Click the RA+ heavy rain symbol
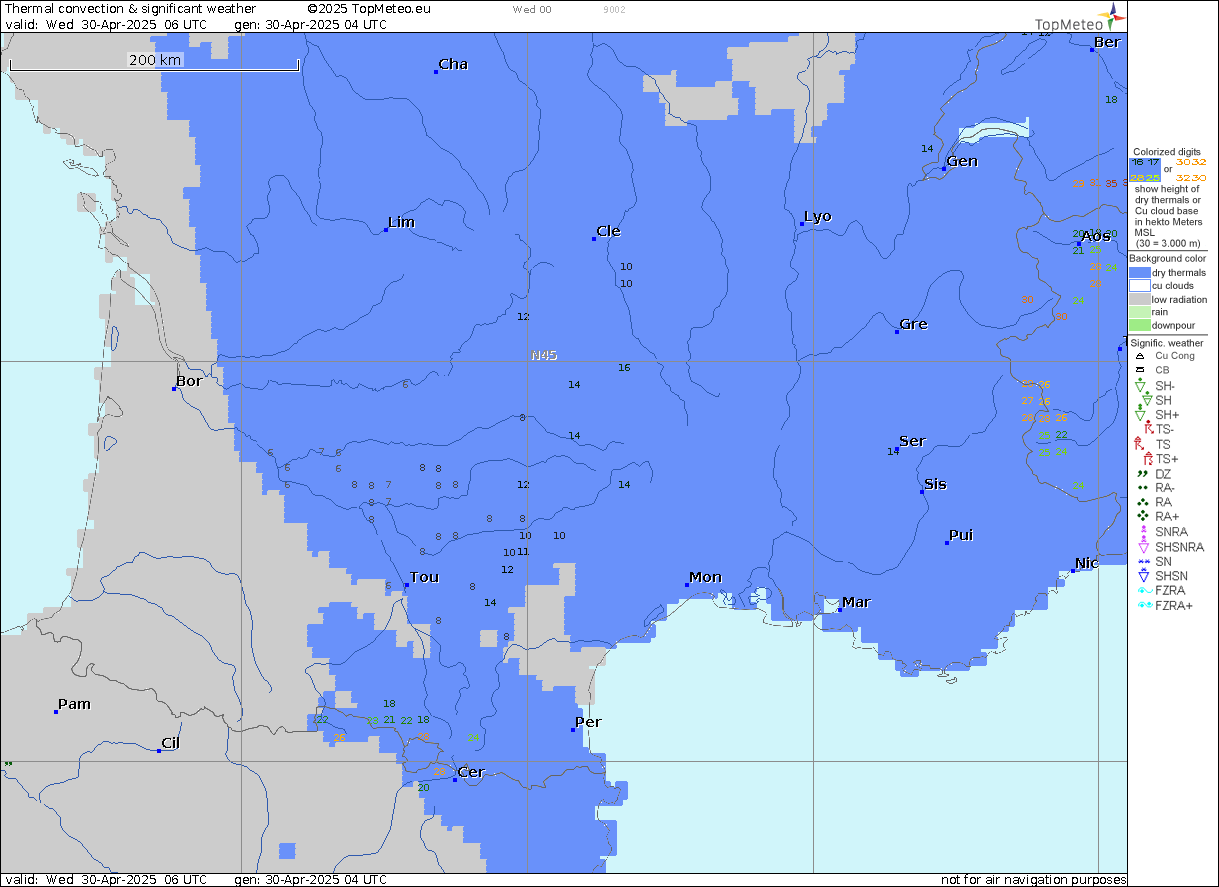Image resolution: width=1219 pixels, height=887 pixels. [x=1141, y=515]
